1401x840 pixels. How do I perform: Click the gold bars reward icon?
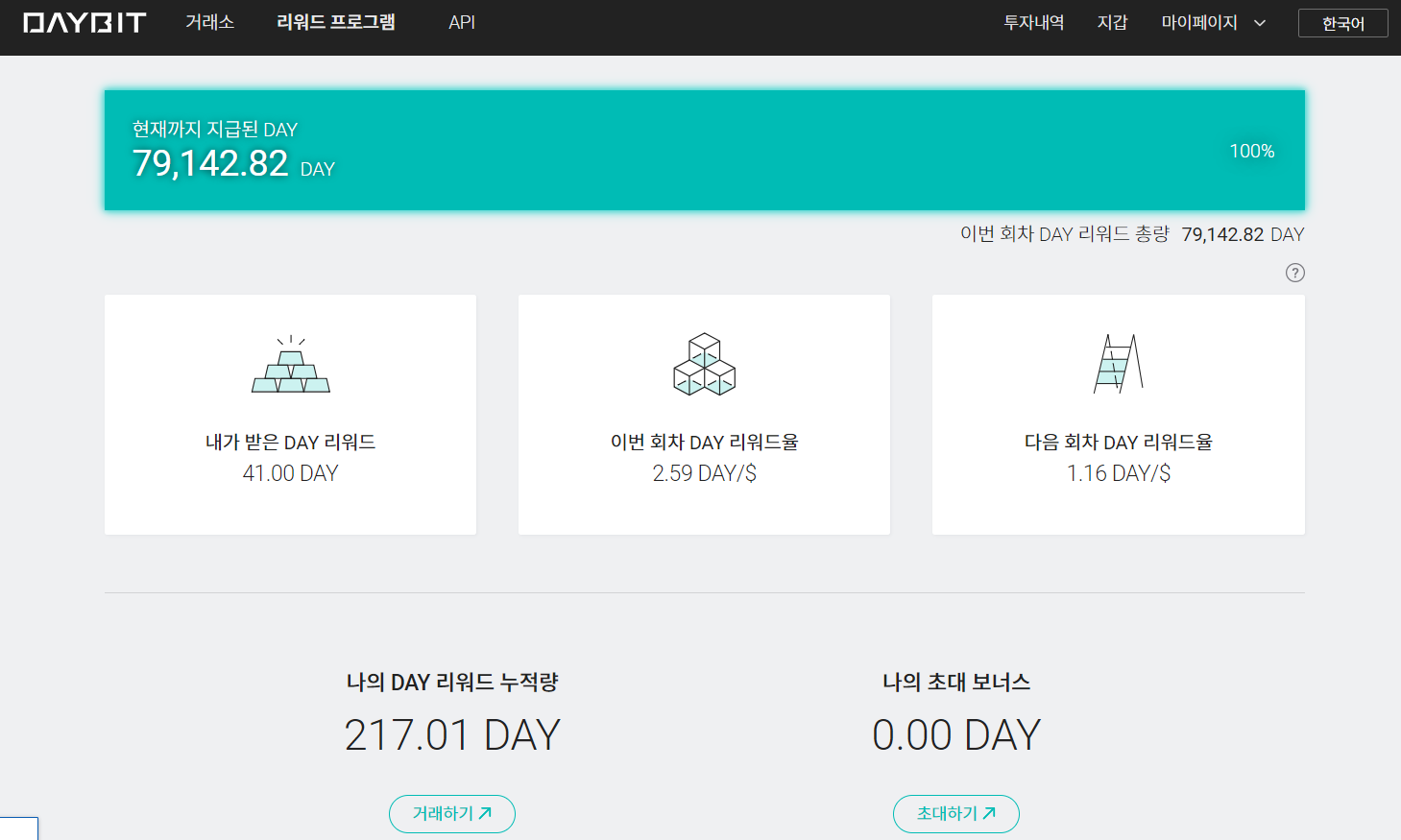click(291, 364)
